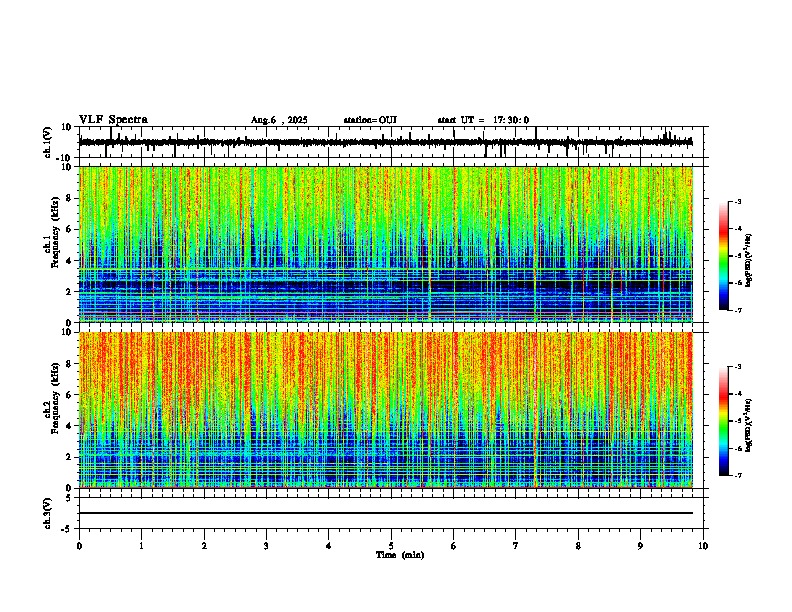Click the ch.2 colorbar log(PSD) label
Image resolution: width=792 pixels, height=612 pixels.
749,425
